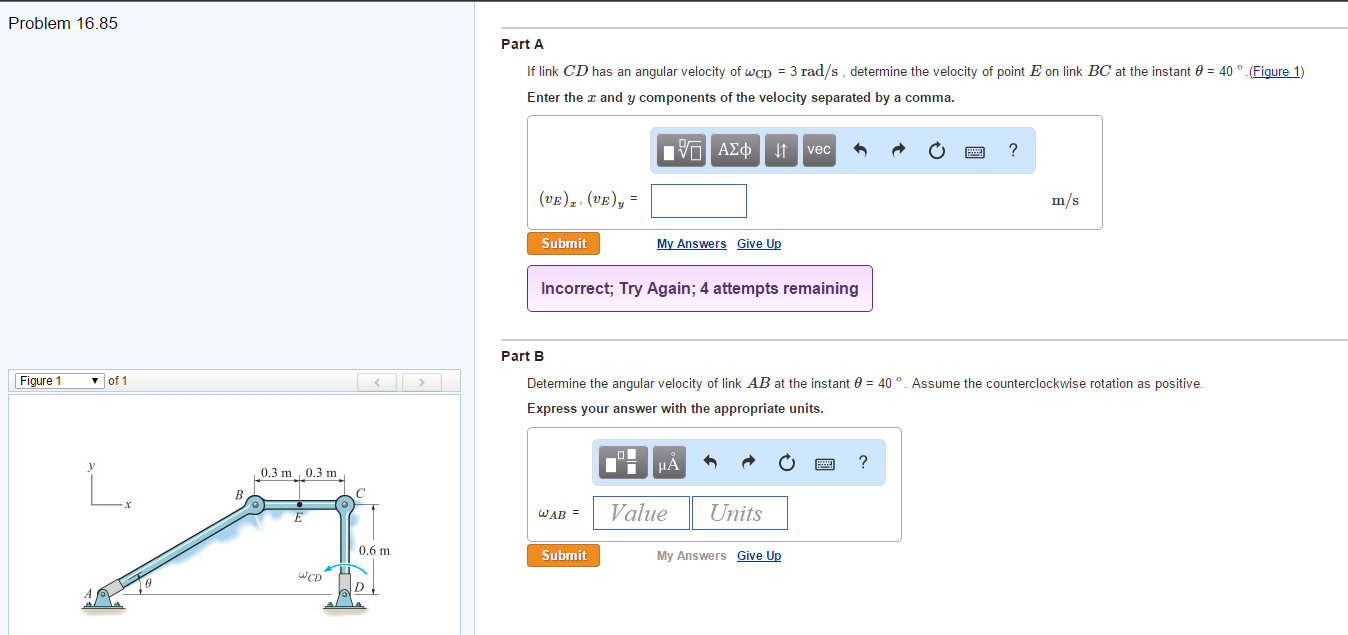The image size is (1348, 635).
Task: Submit the Part A answer
Action: pos(563,243)
